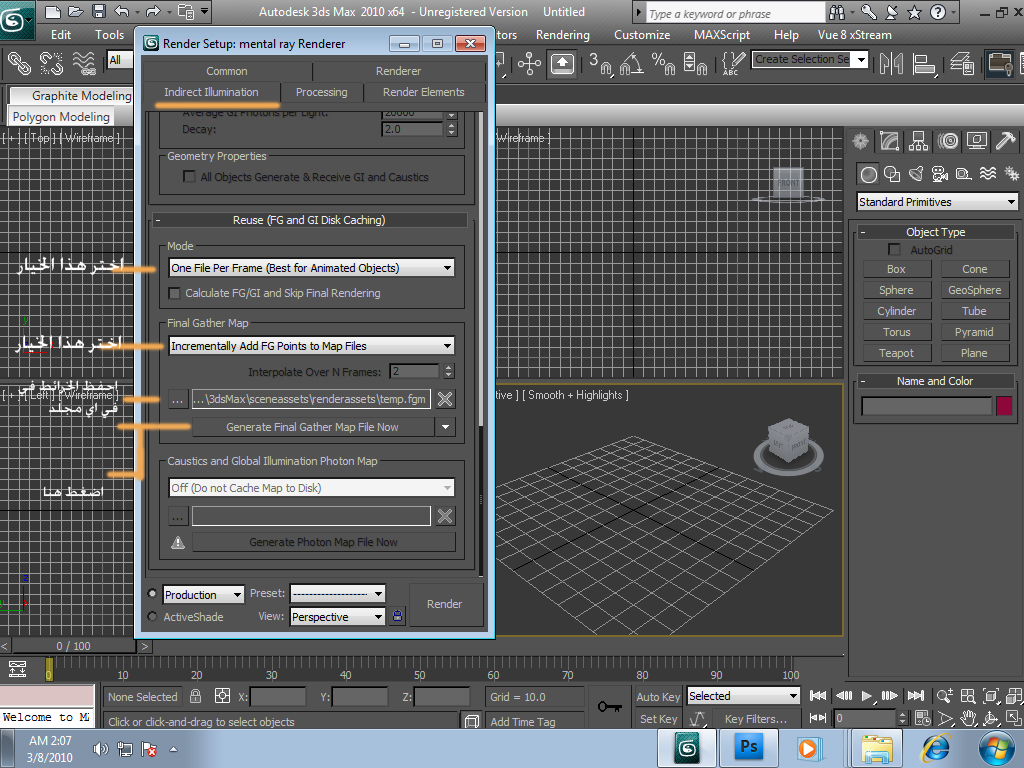The image size is (1024, 768).
Task: Open the Standard Primitives dropdown
Action: (x=936, y=202)
